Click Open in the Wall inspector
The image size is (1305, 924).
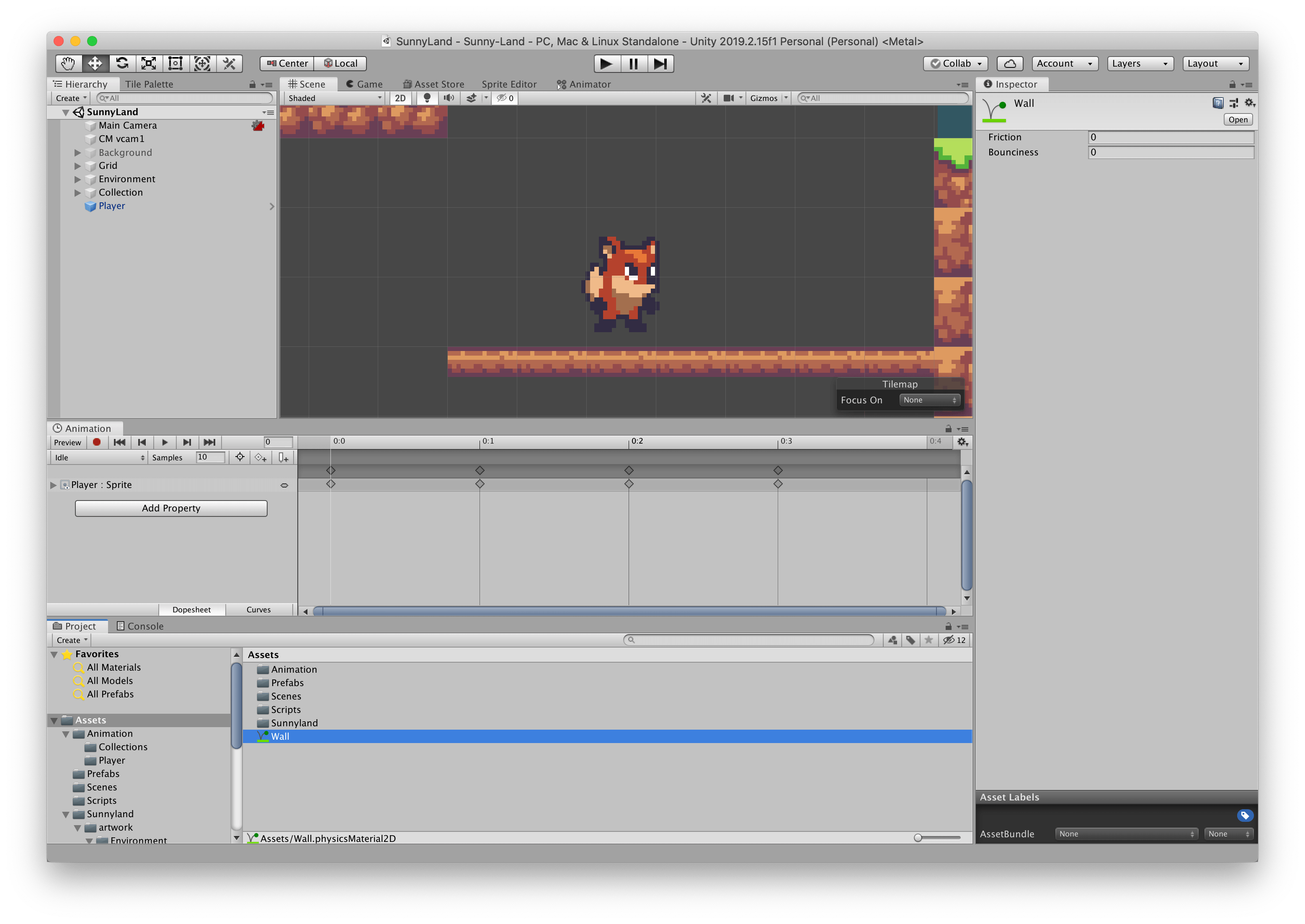point(1238,119)
